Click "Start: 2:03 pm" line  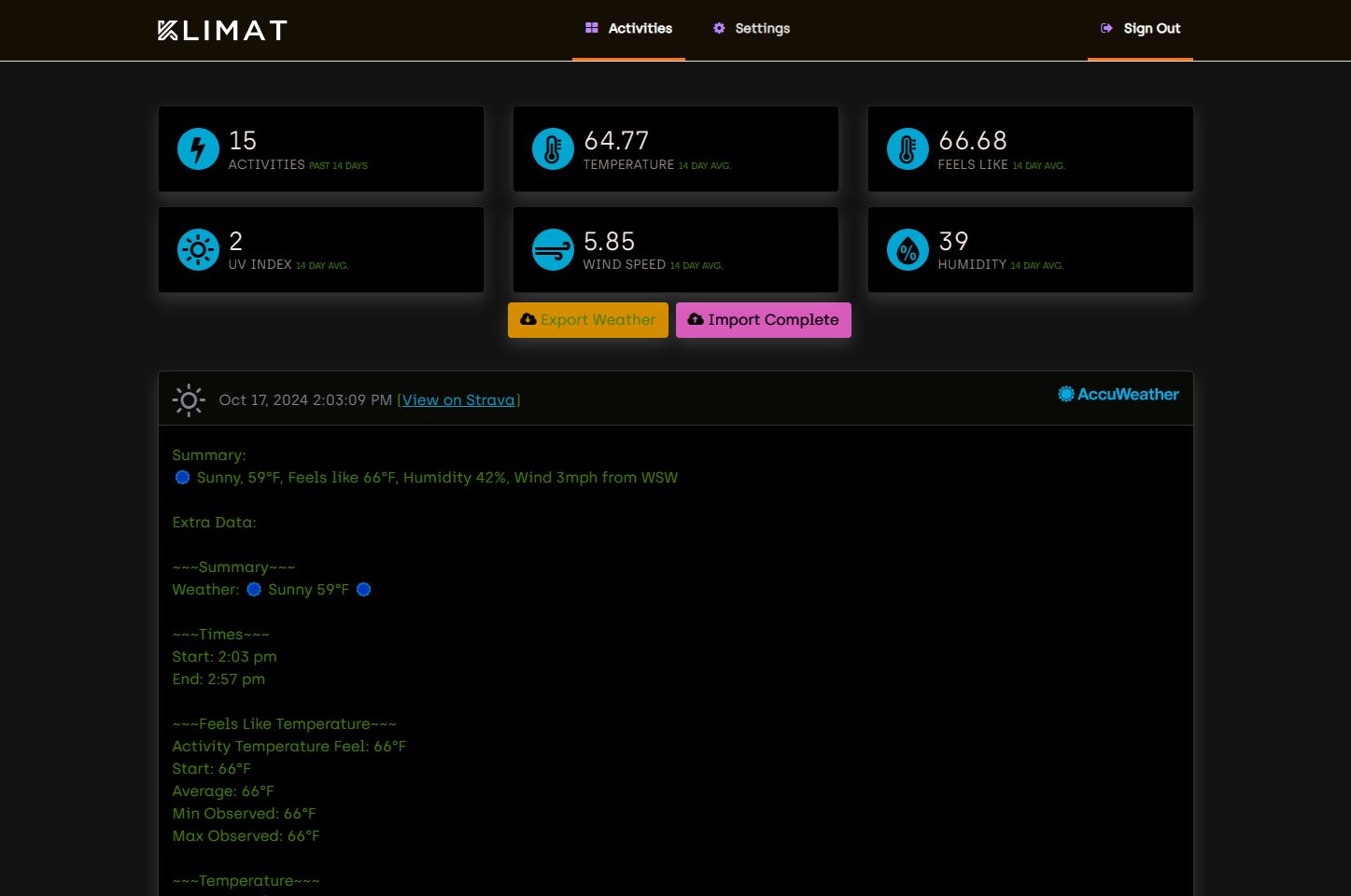[x=224, y=656]
